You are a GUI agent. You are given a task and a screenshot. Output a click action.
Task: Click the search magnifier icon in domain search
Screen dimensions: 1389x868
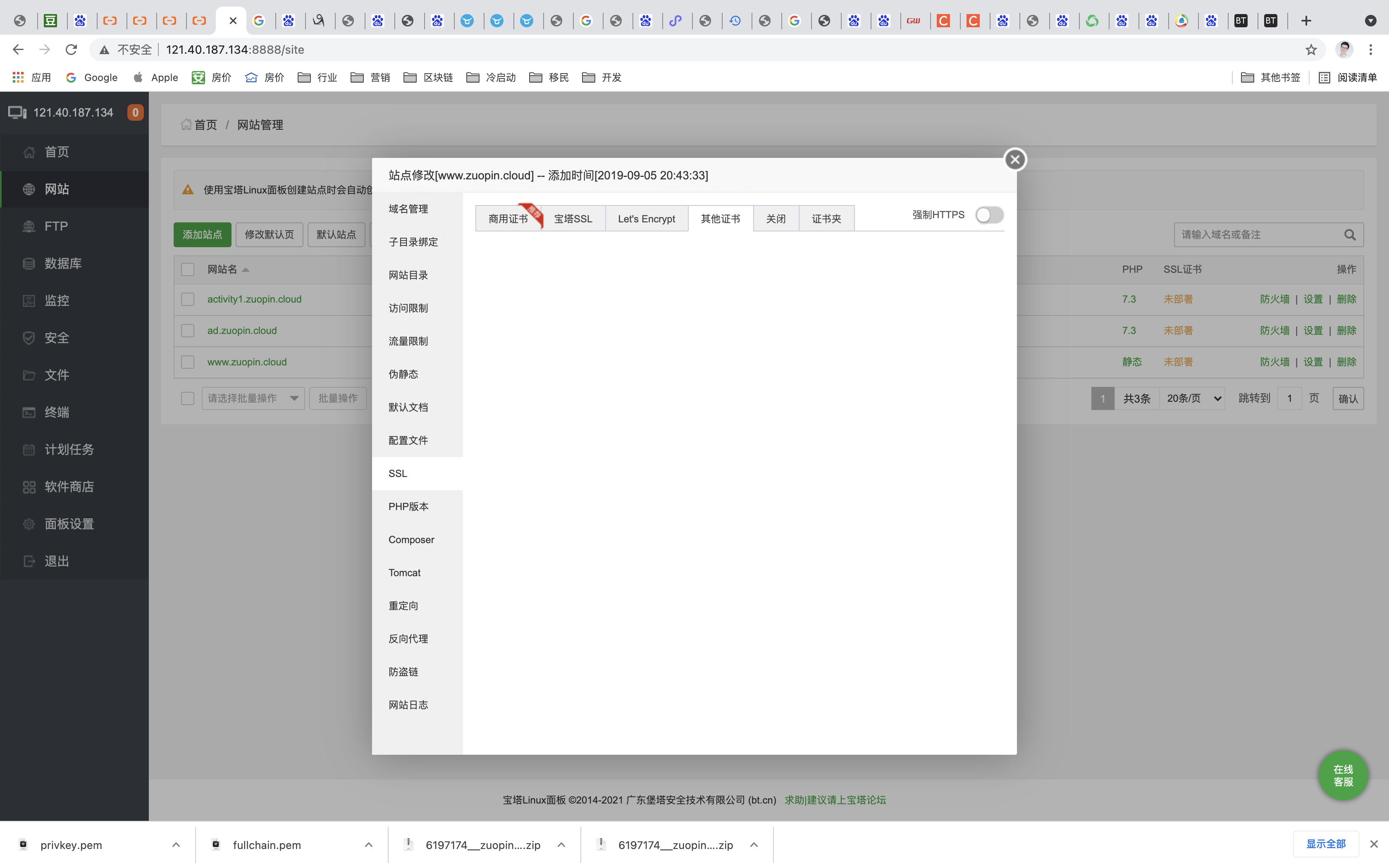(1349, 235)
